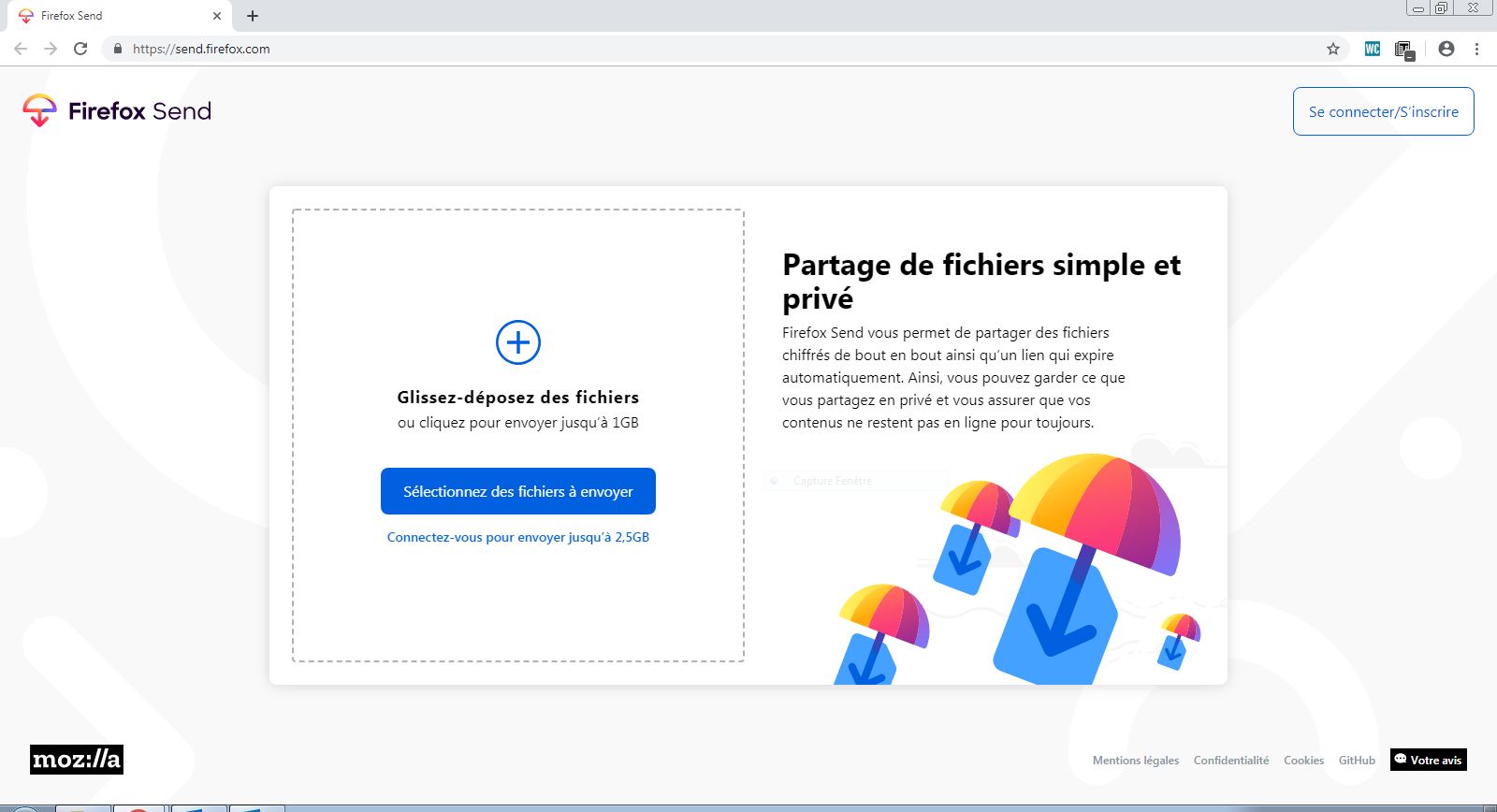This screenshot has width=1497, height=812.
Task: Minimize the browser window
Action: (1418, 8)
